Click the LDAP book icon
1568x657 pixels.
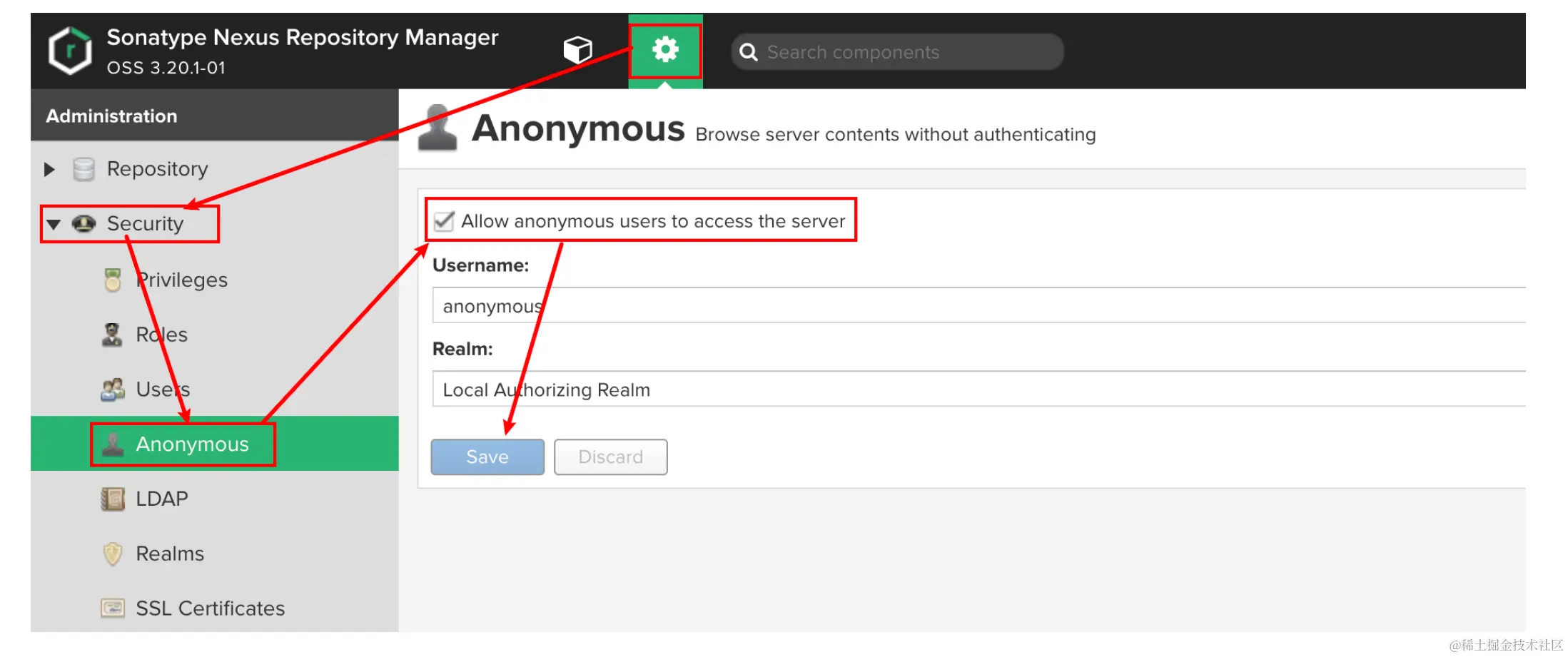coord(113,499)
